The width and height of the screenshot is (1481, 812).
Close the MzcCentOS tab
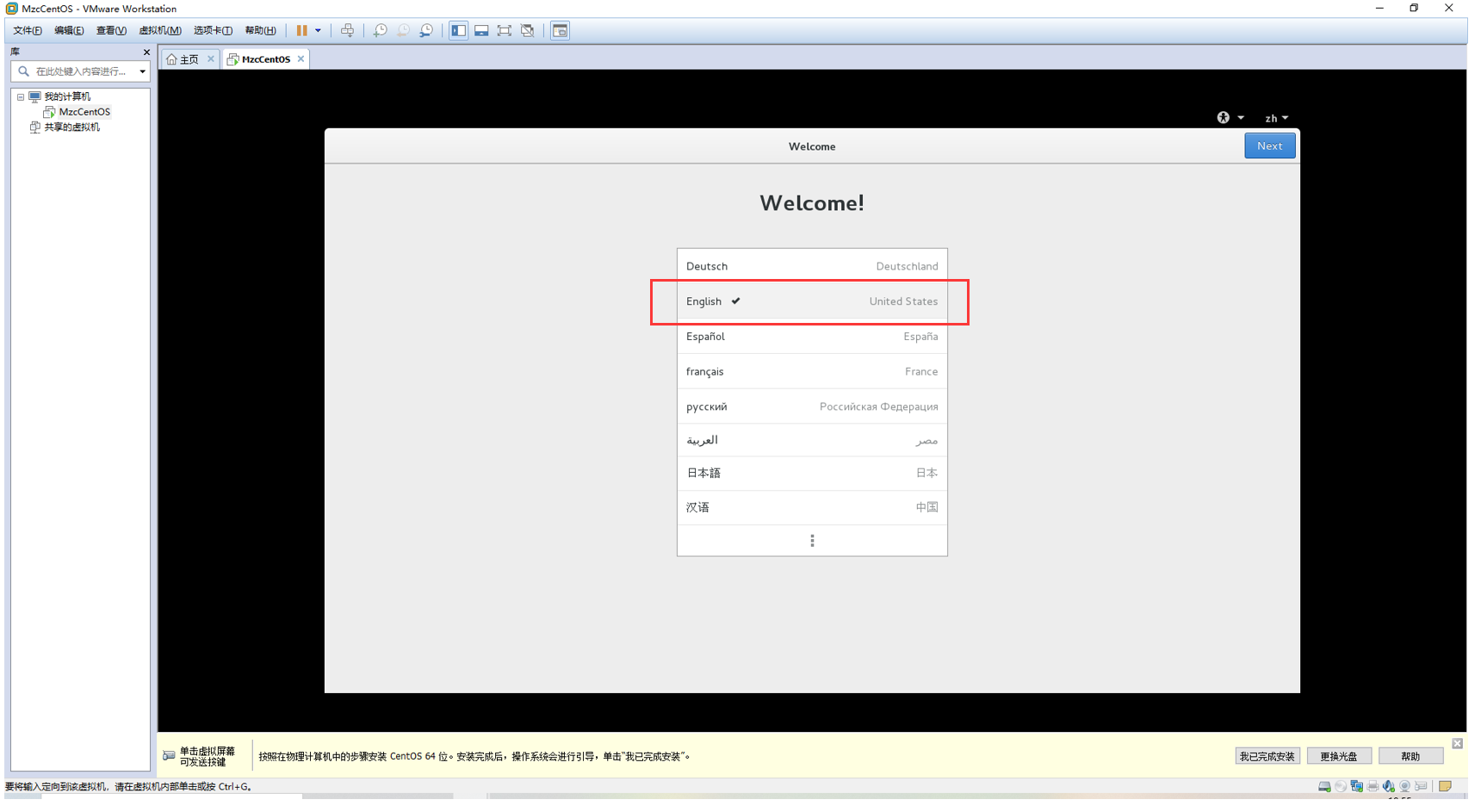[301, 59]
